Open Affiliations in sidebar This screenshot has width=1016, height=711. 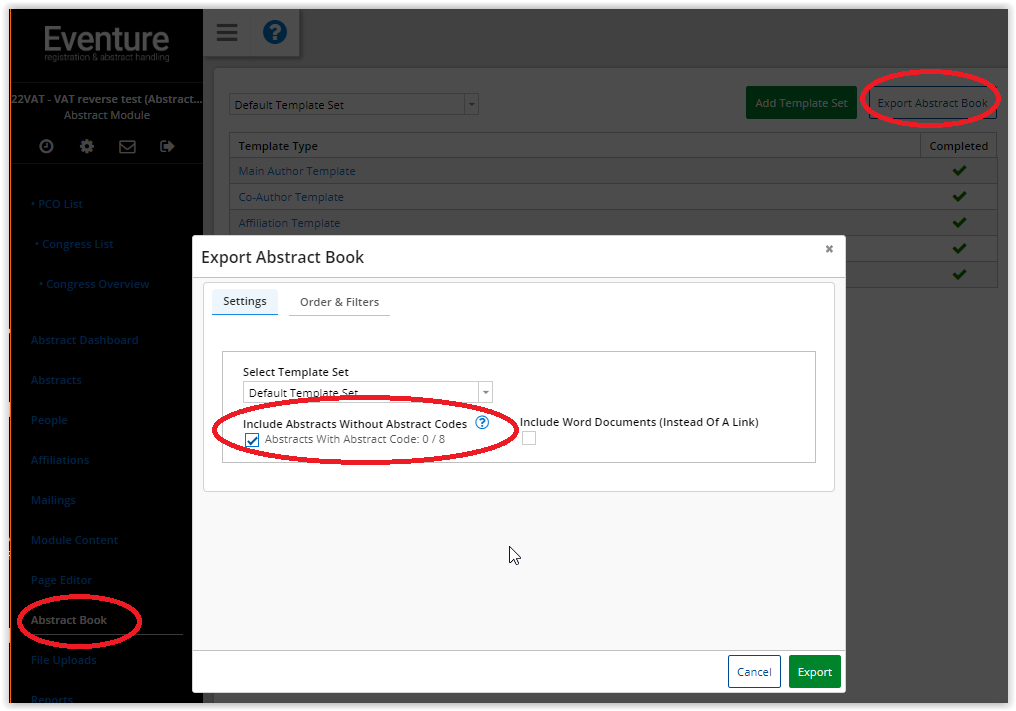(60, 460)
